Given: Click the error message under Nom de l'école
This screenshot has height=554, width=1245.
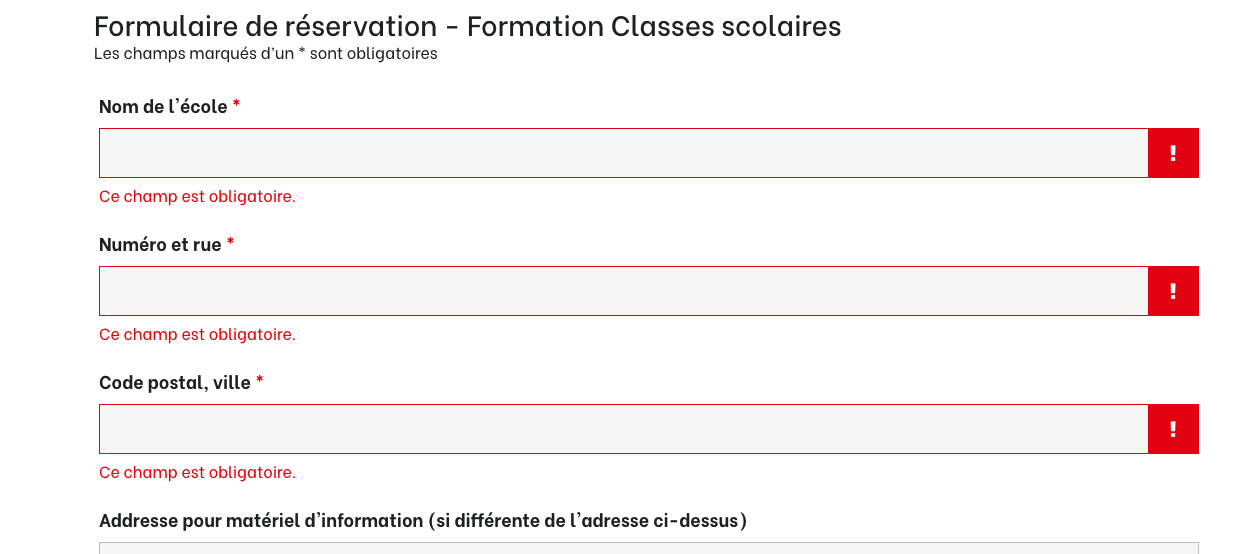Looking at the screenshot, I should [197, 196].
